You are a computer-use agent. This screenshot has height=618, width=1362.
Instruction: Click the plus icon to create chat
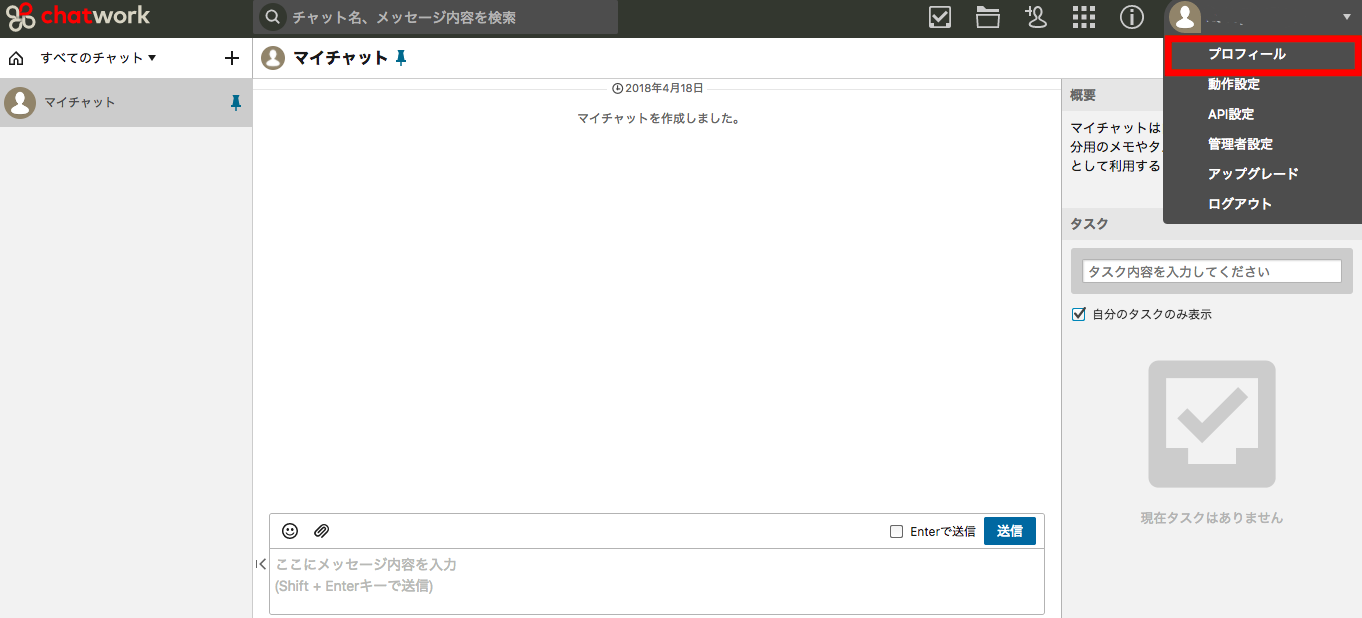[x=232, y=58]
